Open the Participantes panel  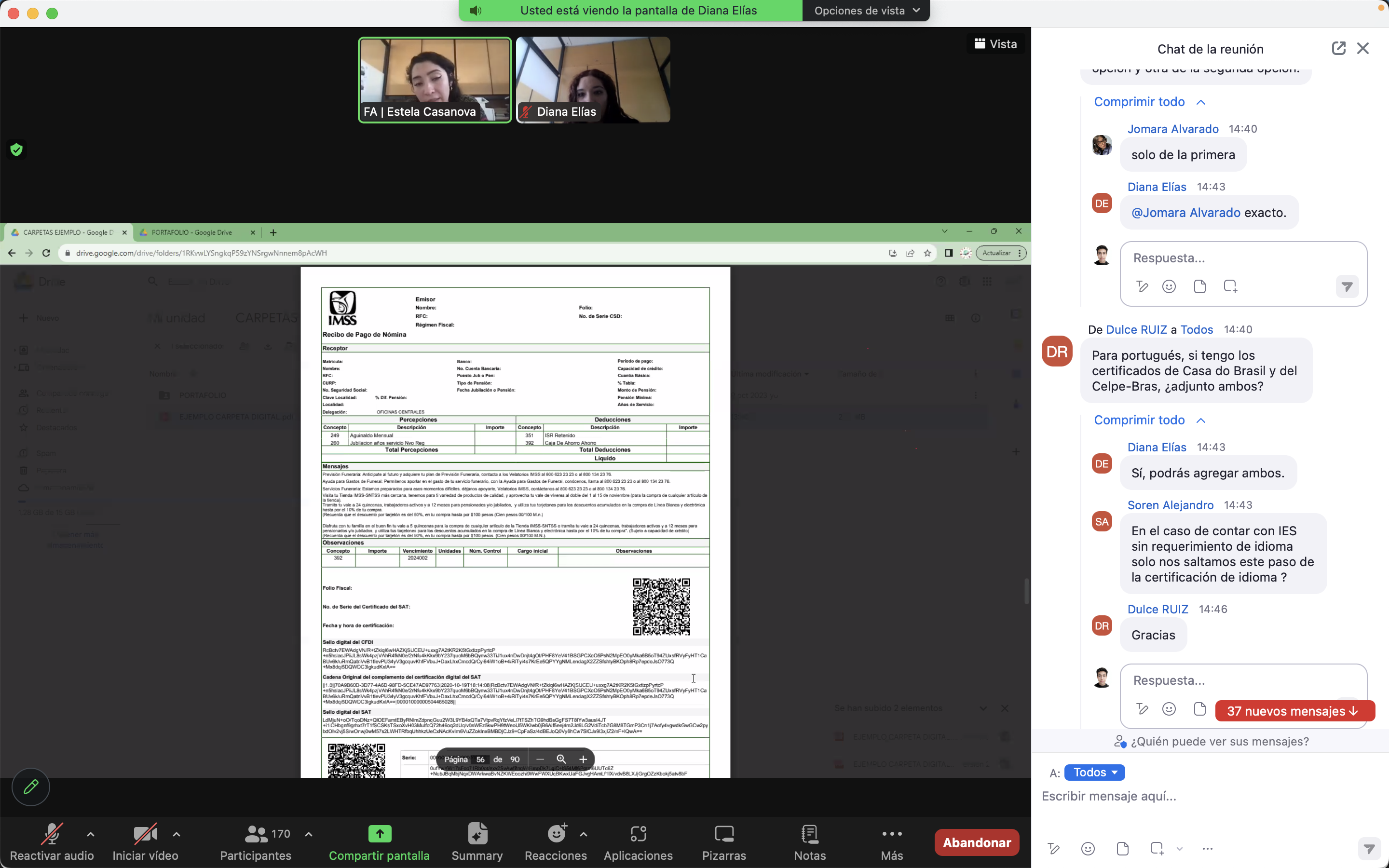[256, 834]
